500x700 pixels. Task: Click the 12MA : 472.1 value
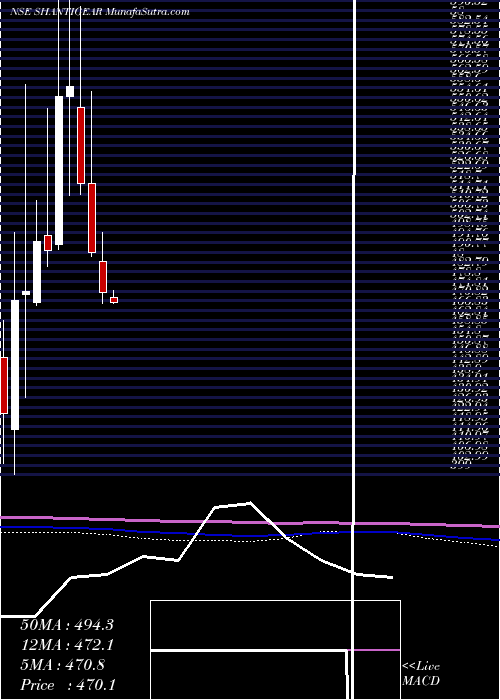point(67,645)
